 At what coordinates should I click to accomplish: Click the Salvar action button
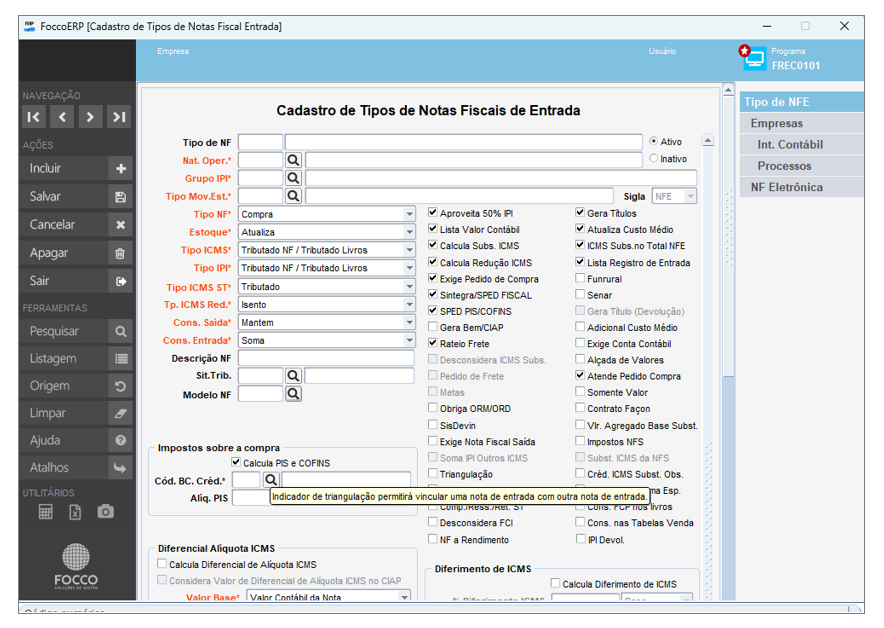tap(76, 197)
